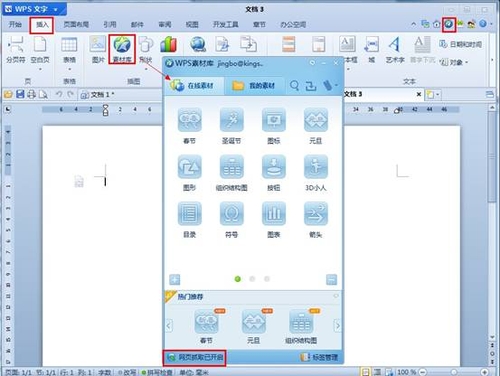The width and height of the screenshot is (500, 376).
Task: Open the 插入 ribbon tab
Action: (x=42, y=25)
